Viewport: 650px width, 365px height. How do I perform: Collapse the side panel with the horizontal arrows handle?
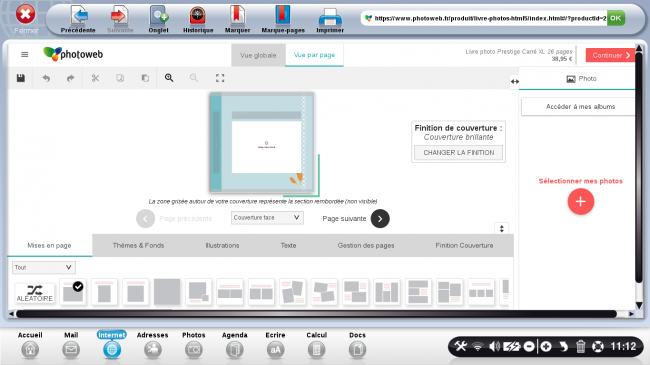pos(514,82)
